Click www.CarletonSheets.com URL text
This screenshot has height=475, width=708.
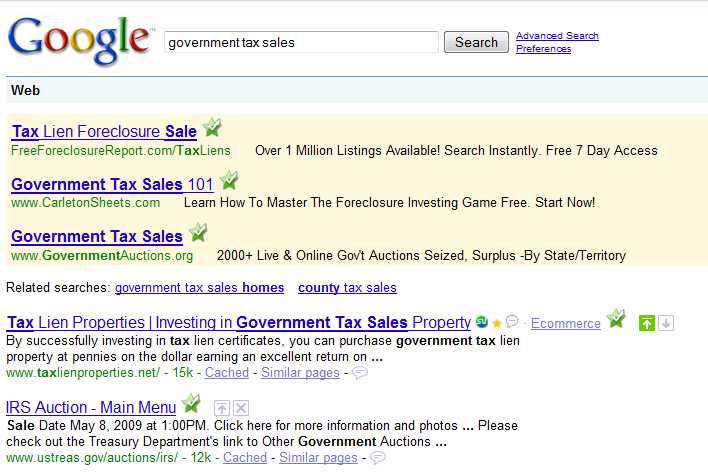(85, 202)
